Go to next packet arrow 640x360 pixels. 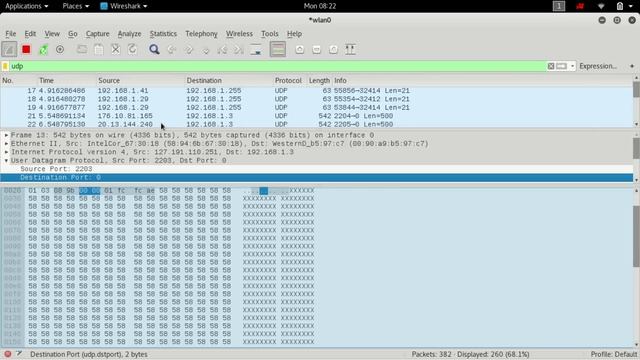pos(189,49)
